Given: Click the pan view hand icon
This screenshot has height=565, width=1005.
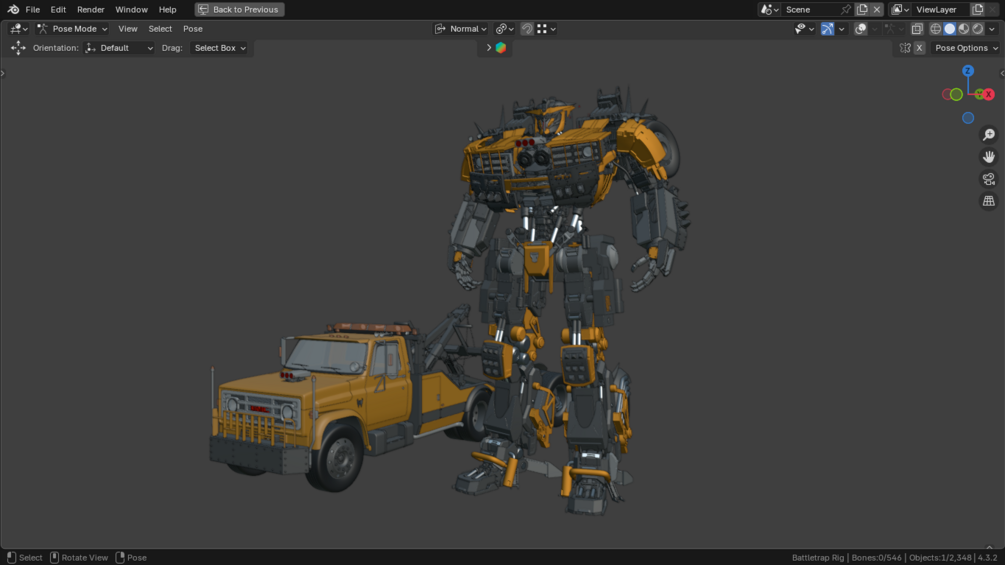Looking at the screenshot, I should coord(989,157).
